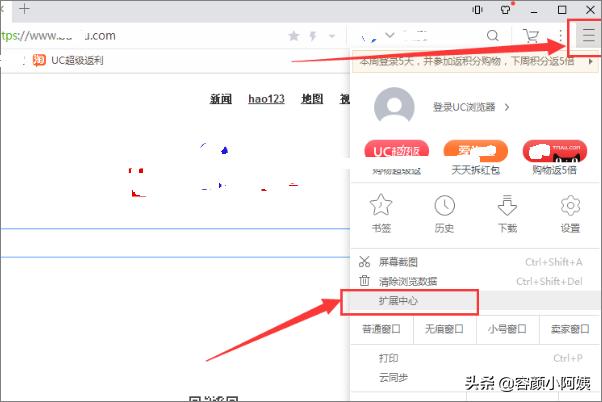Open a new 无痕窗口 incognito window
Screen dimensions: 602x402
point(444,328)
